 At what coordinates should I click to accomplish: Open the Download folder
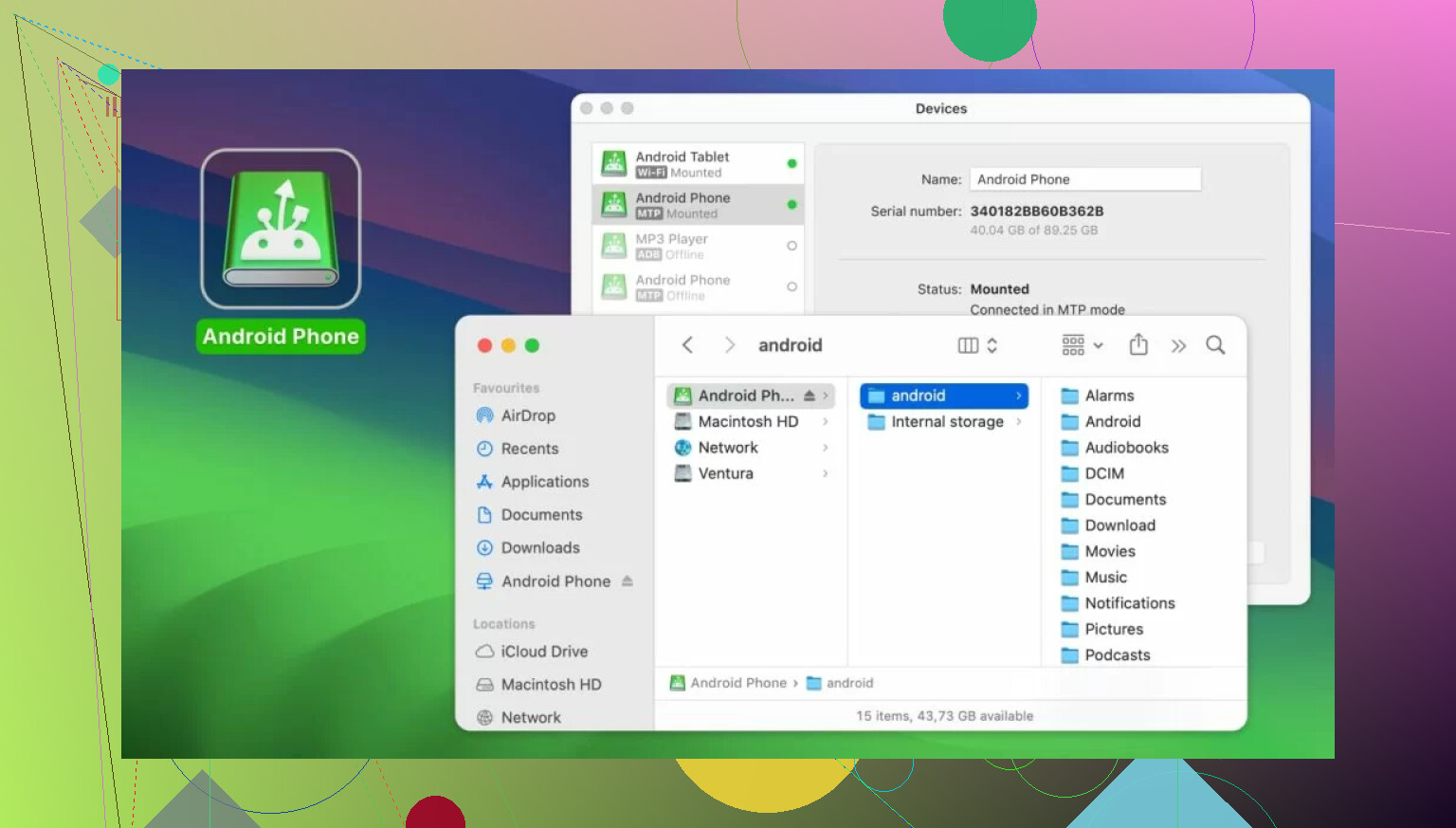point(1108,525)
